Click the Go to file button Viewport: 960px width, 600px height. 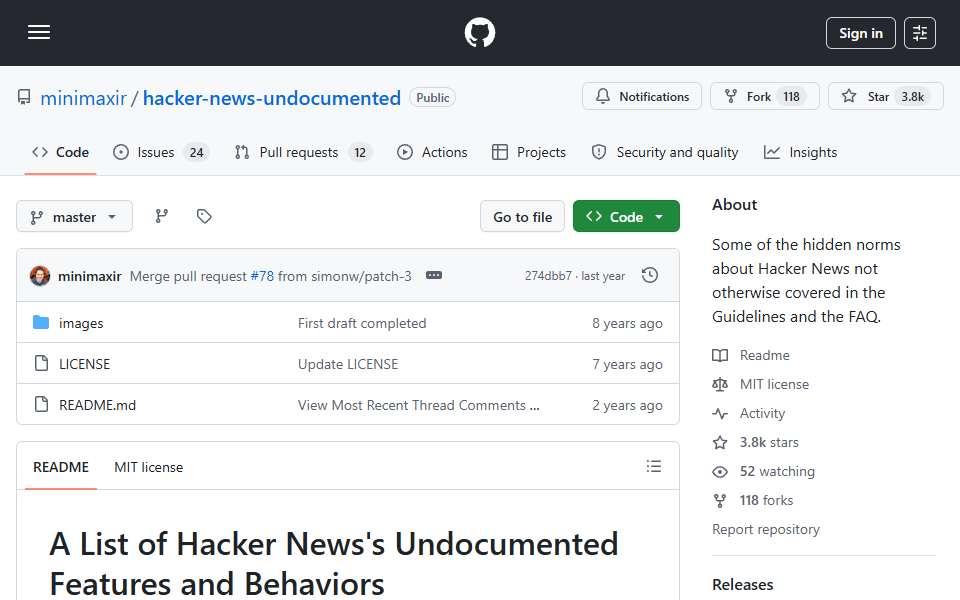pyautogui.click(x=522, y=217)
